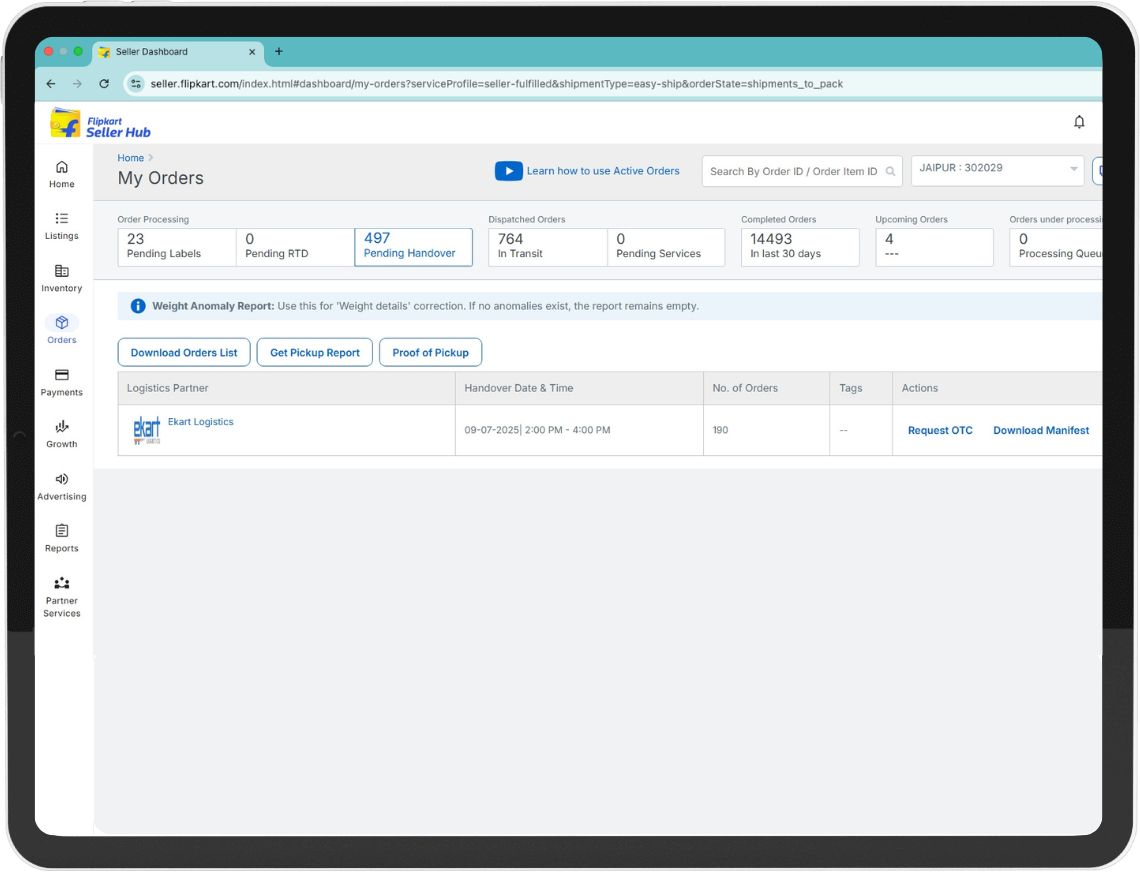The image size is (1140, 872).
Task: Open Partner Services in sidebar
Action: 62,597
